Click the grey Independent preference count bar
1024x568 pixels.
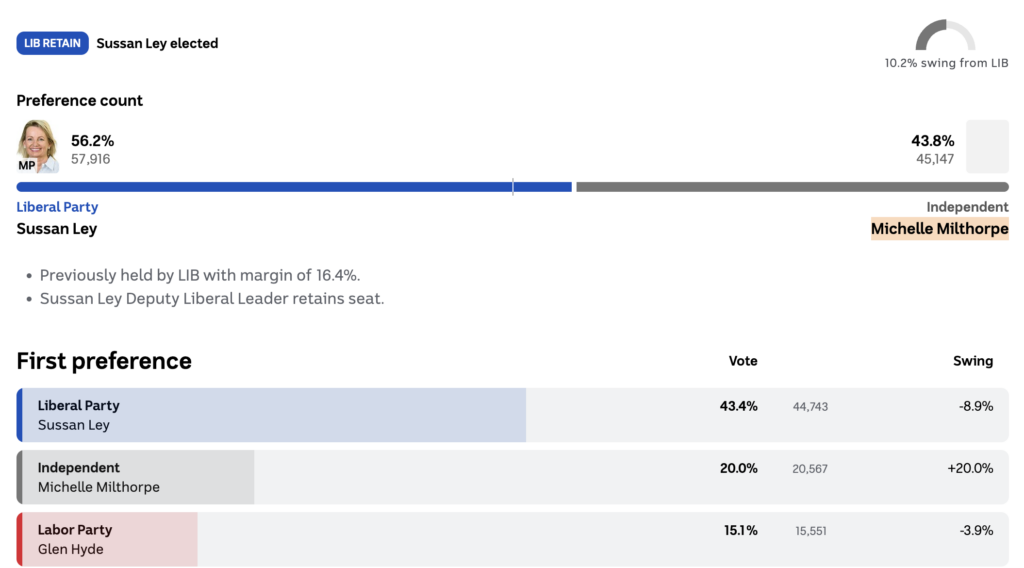coord(792,187)
